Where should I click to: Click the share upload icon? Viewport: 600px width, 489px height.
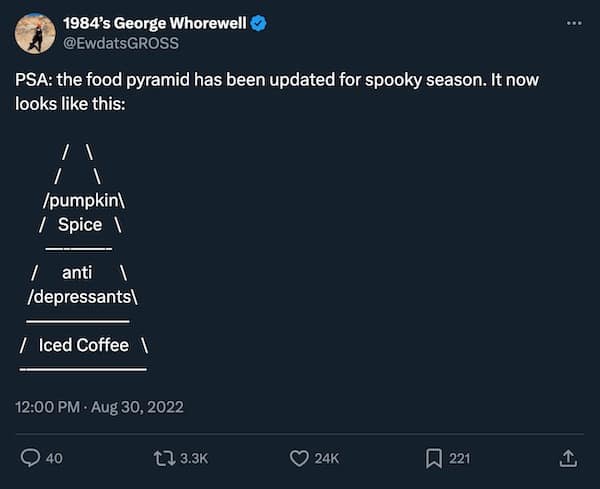[567, 458]
